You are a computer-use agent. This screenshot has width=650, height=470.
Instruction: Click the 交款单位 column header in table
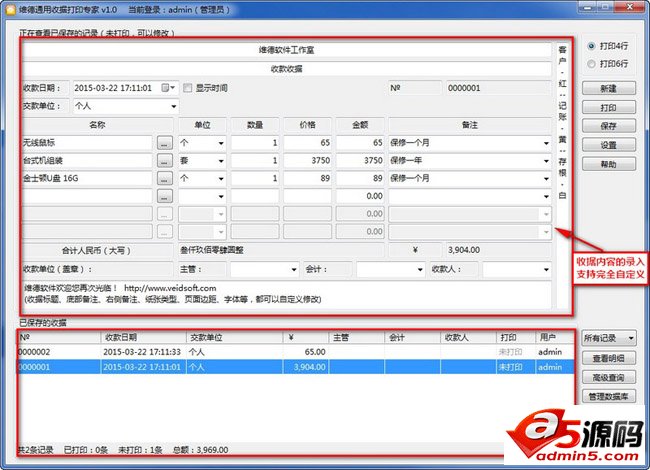click(x=235, y=337)
